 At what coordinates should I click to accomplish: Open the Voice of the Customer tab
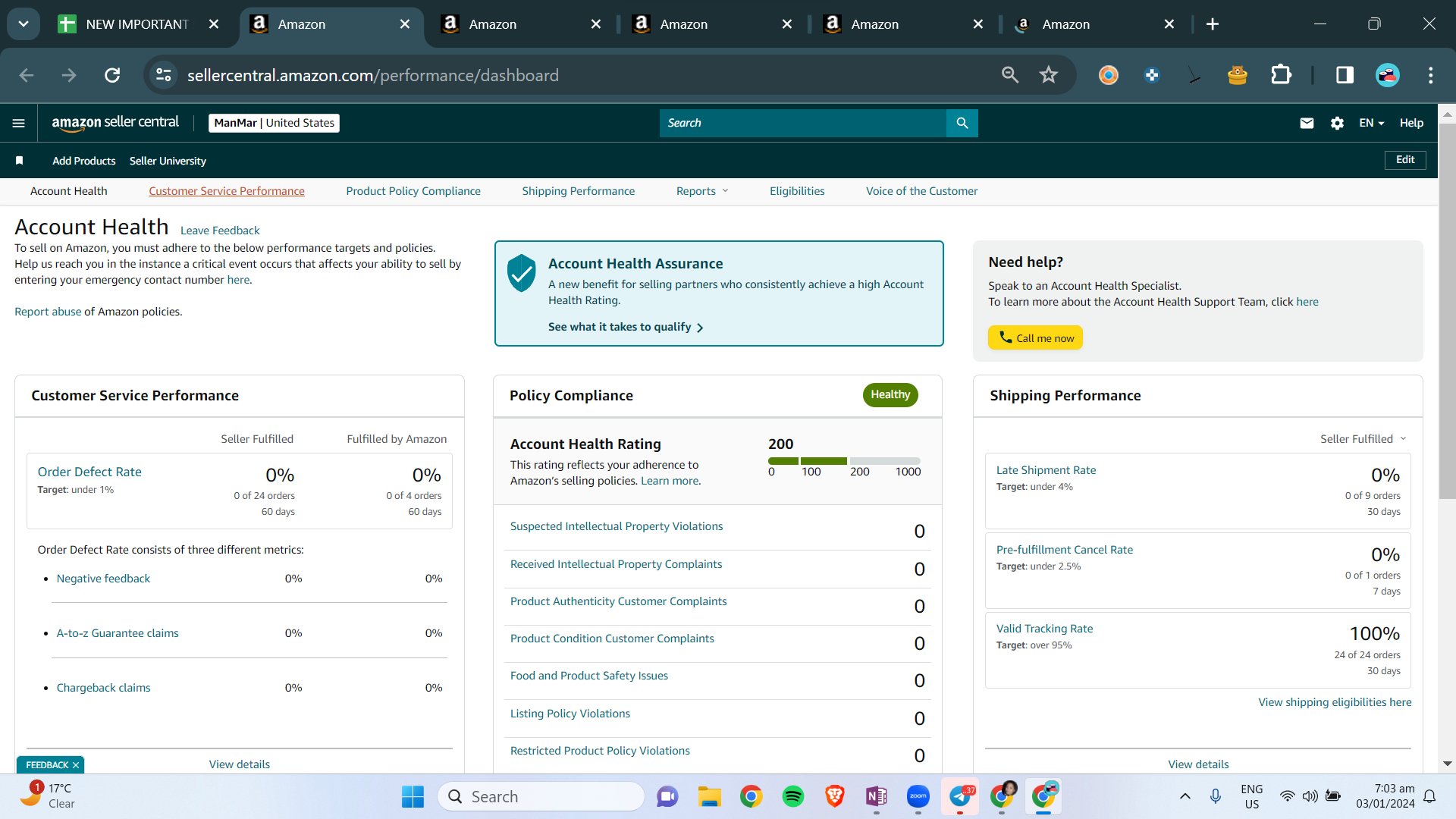[x=921, y=191]
